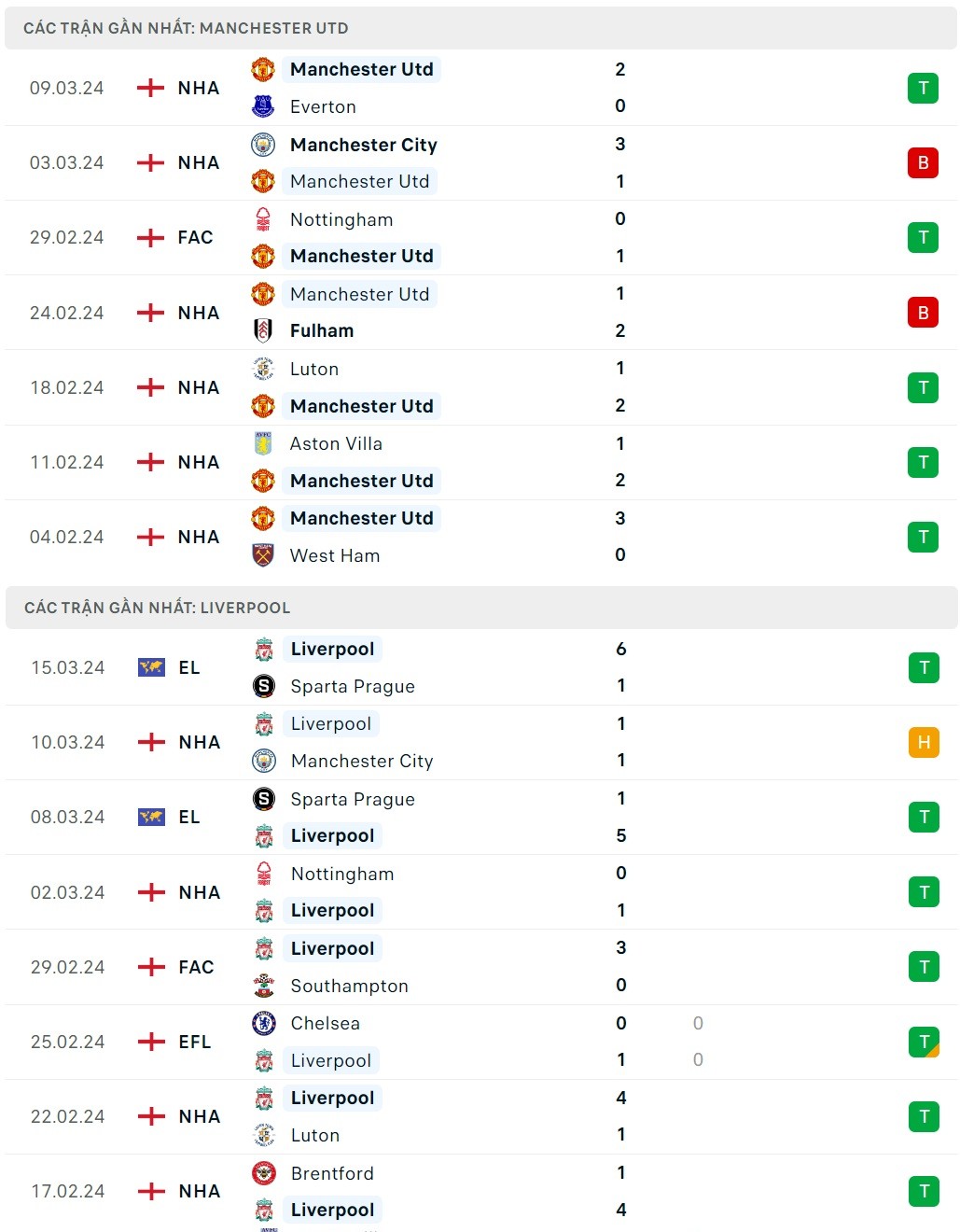Click the Fulham club crest icon
Image resolution: width=960 pixels, height=1232 pixels.
click(x=263, y=330)
